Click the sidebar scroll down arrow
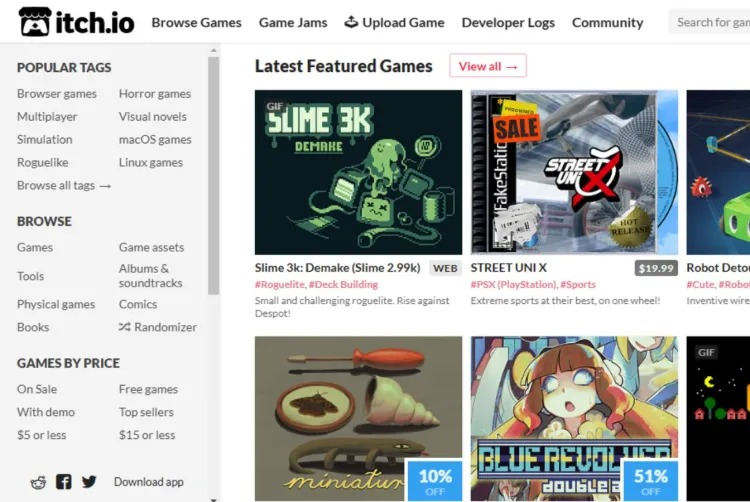The height and width of the screenshot is (502, 750). pyautogui.click(x=213, y=499)
